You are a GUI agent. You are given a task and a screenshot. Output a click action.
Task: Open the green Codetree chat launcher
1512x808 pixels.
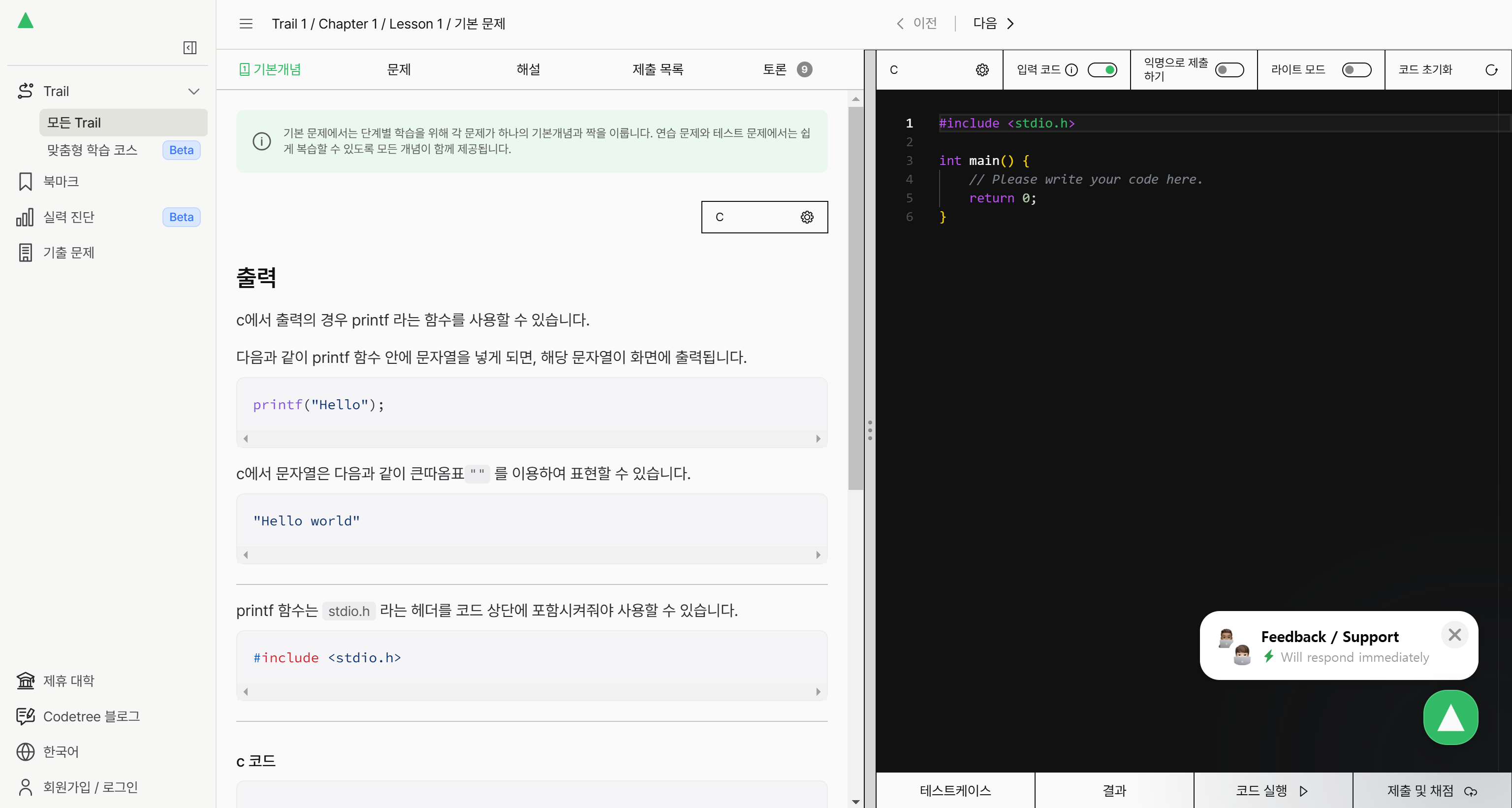(x=1450, y=717)
